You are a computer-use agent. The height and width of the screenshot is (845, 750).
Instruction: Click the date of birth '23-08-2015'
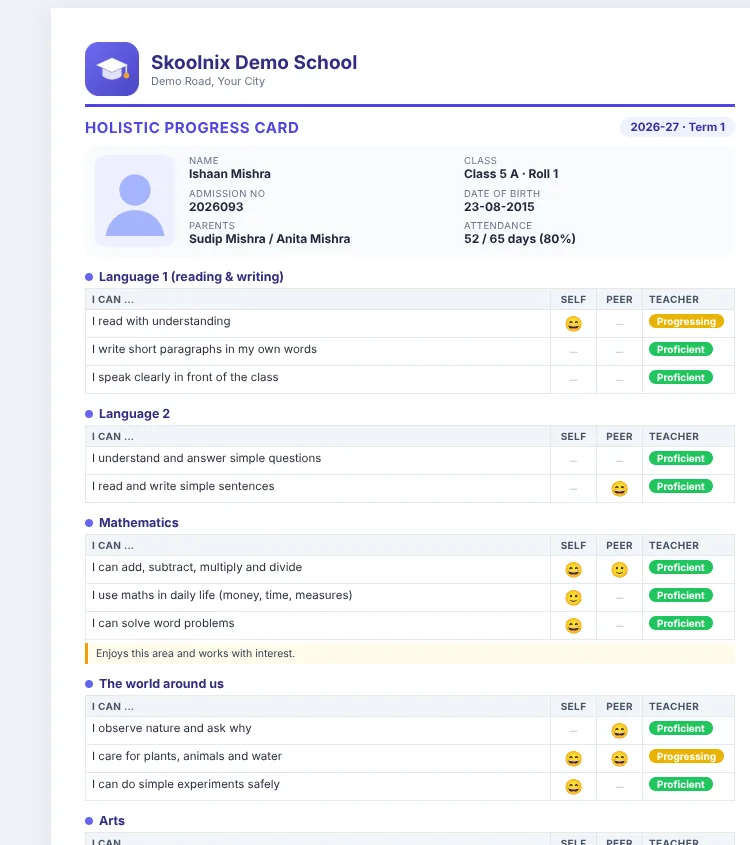(499, 207)
